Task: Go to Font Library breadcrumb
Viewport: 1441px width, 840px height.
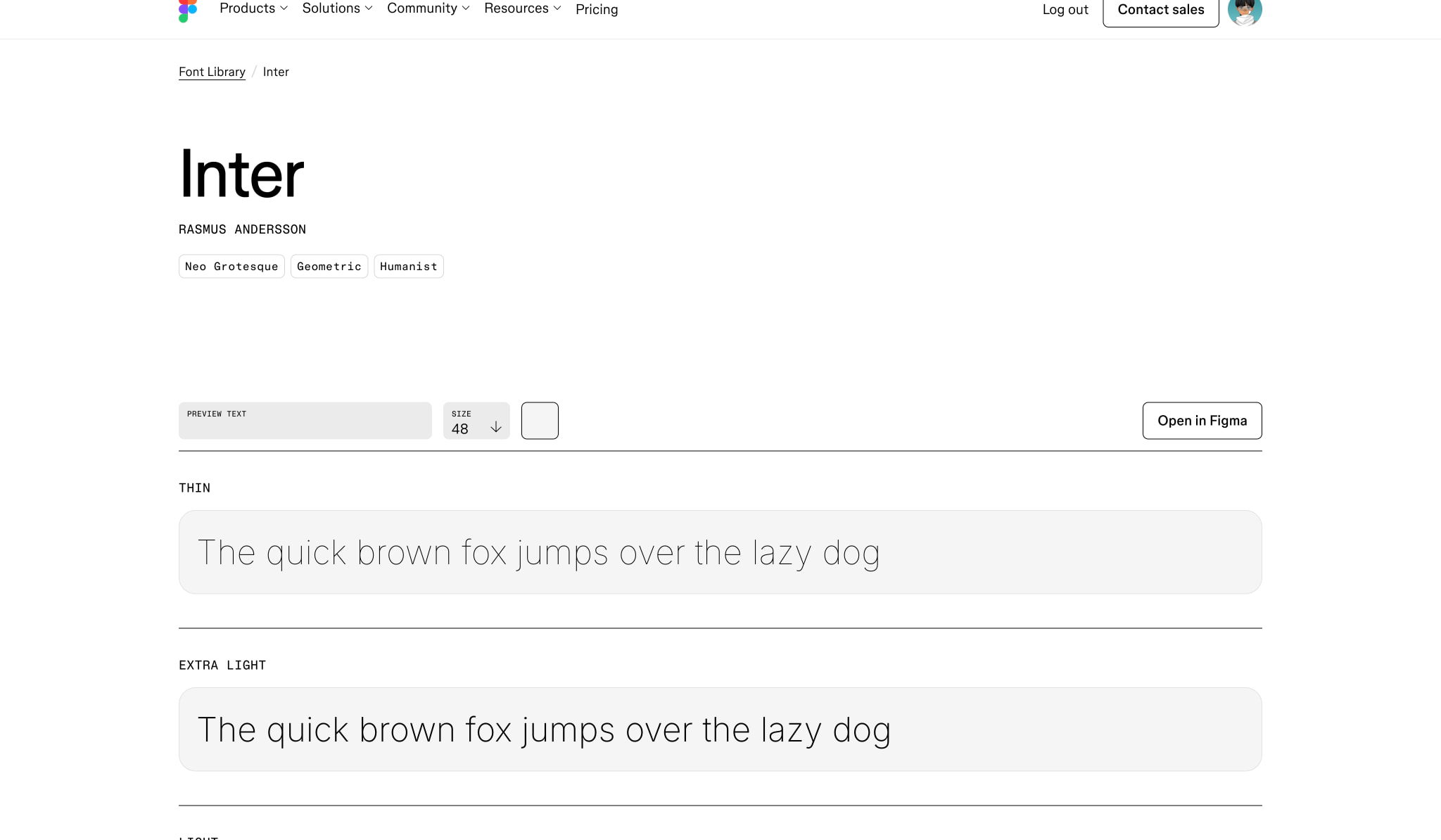Action: 212,72
